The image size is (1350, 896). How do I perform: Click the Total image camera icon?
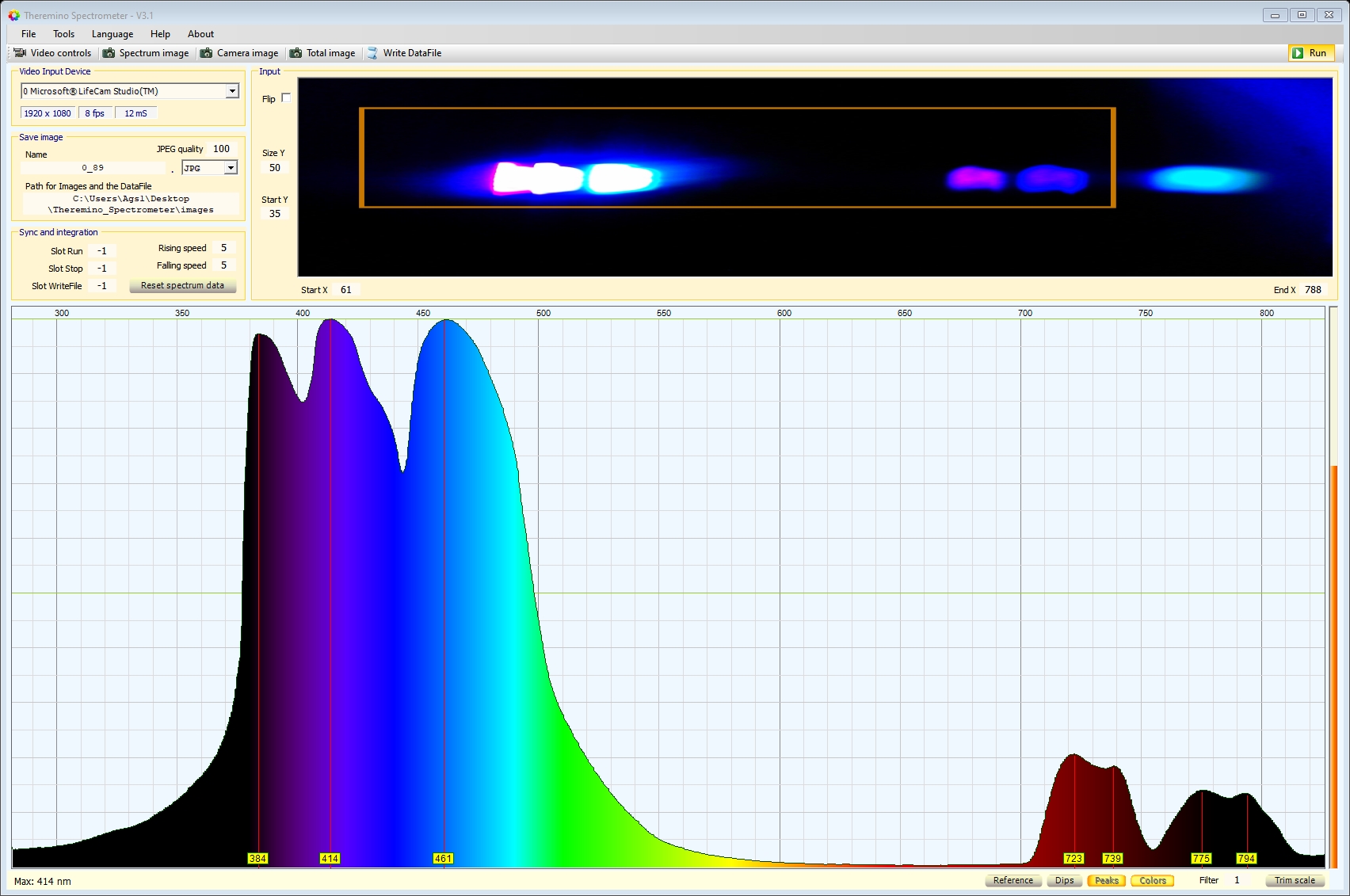click(296, 53)
